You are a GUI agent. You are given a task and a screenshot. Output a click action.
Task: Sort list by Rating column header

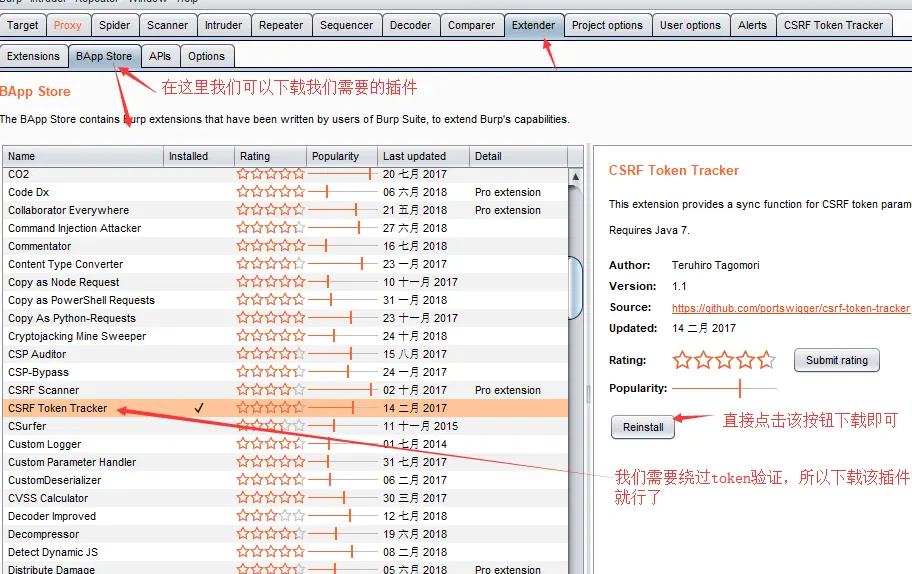coord(270,156)
